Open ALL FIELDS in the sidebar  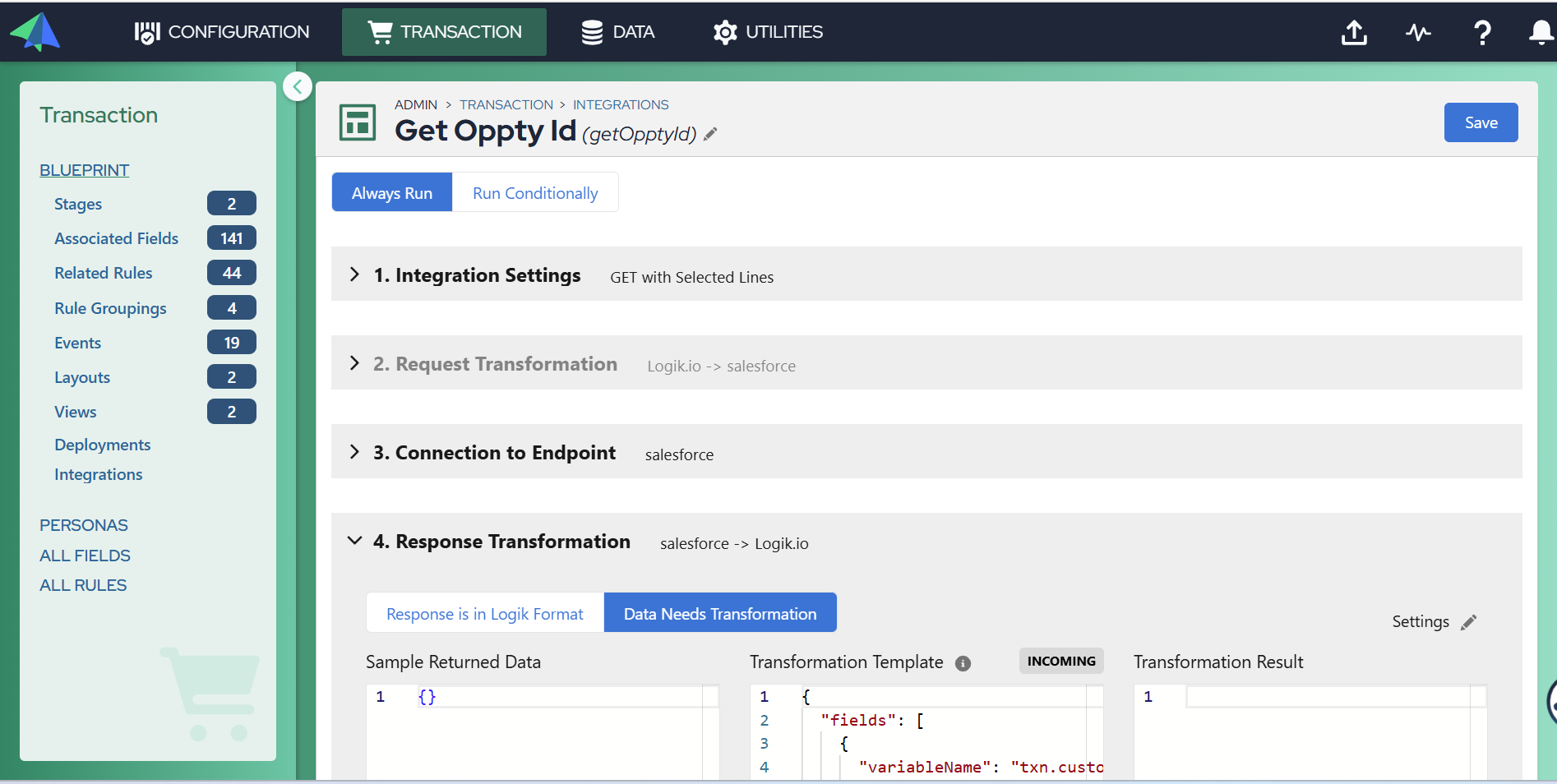pyautogui.click(x=85, y=556)
